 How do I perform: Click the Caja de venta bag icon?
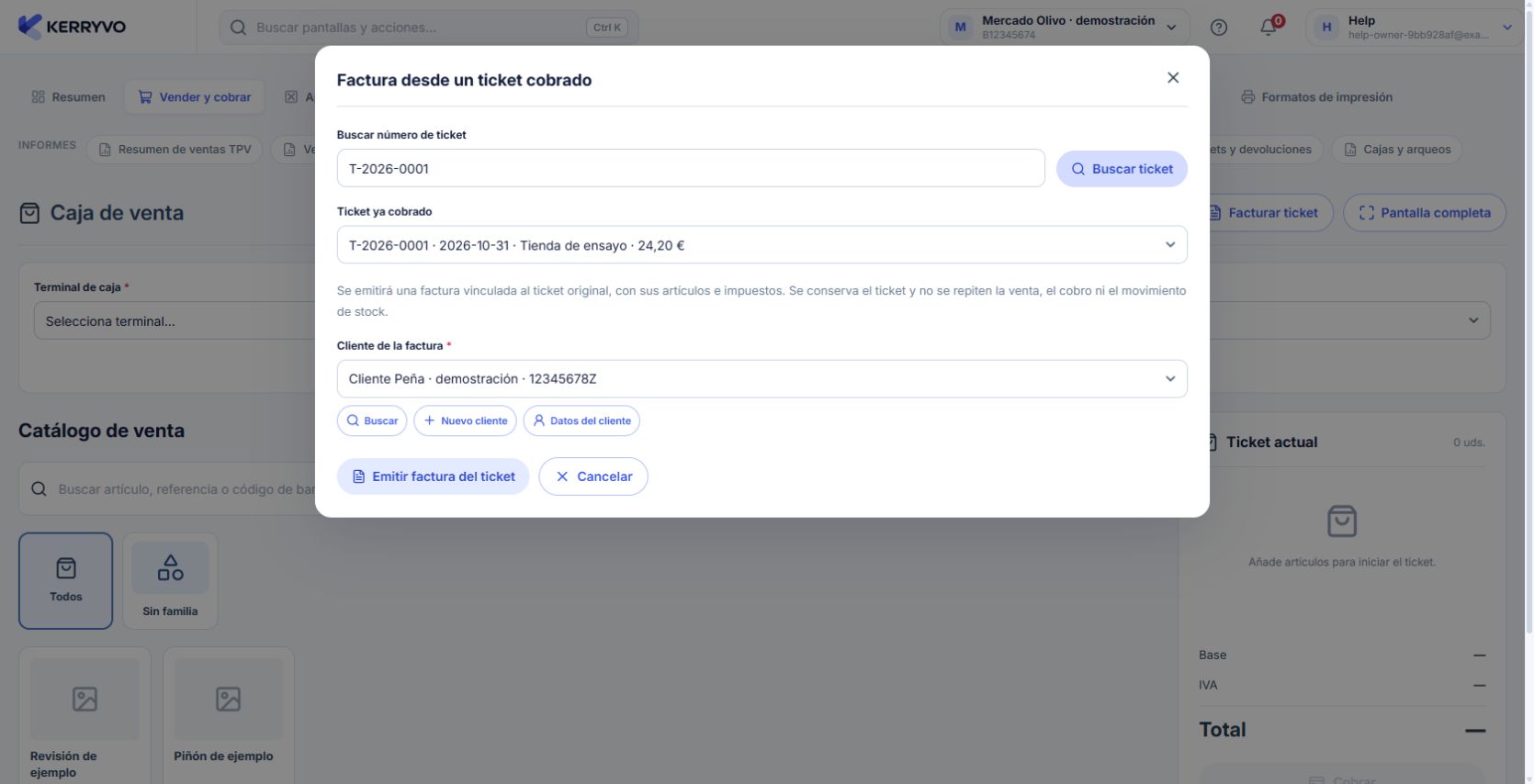pyautogui.click(x=29, y=213)
